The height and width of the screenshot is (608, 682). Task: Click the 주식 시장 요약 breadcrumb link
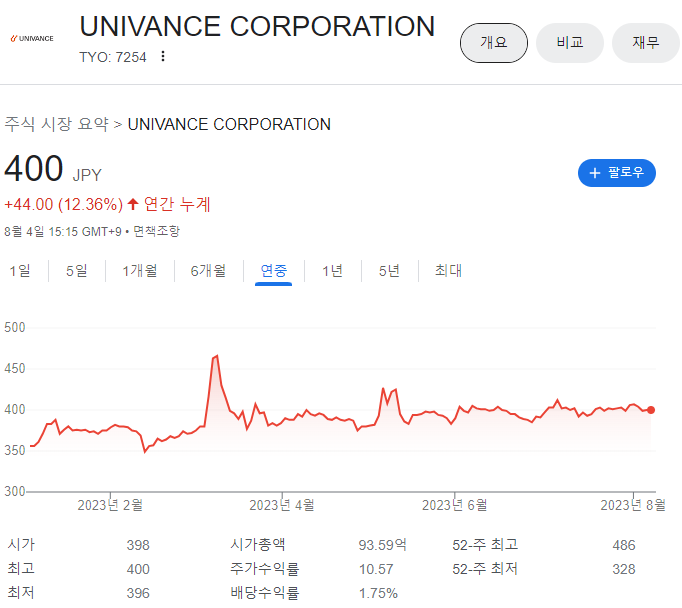(x=57, y=124)
